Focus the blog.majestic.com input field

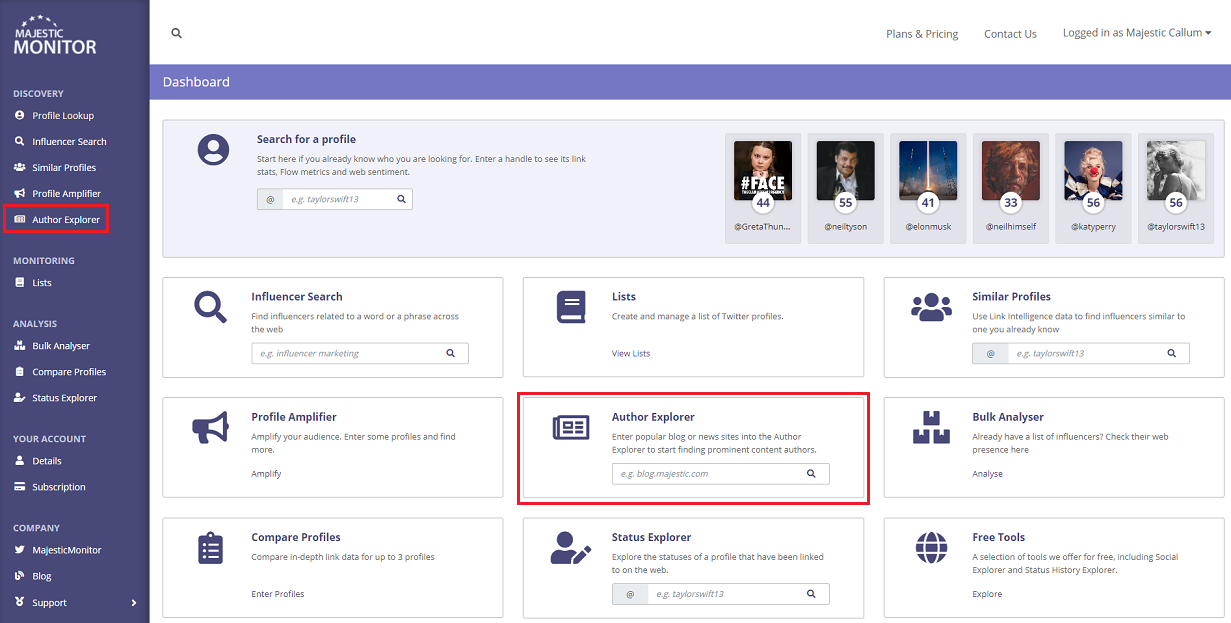(x=704, y=474)
